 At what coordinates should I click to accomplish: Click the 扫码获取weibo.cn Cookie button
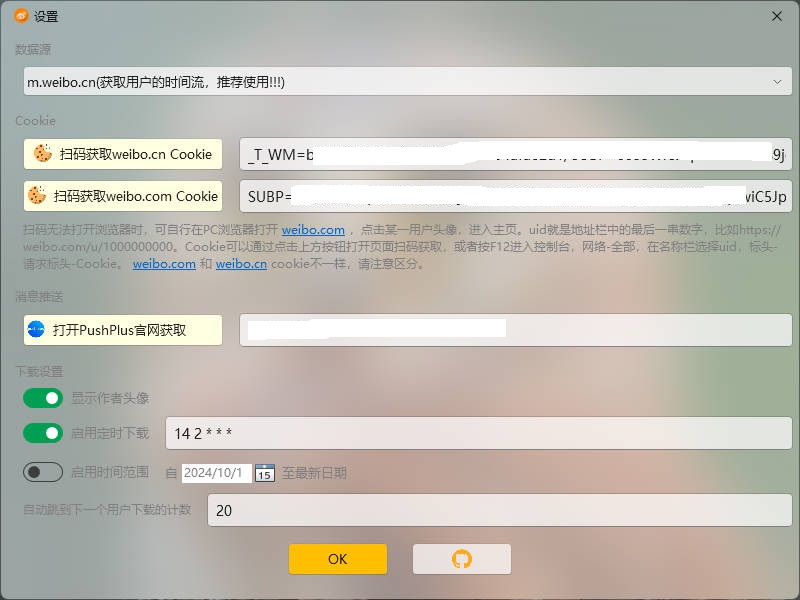[123, 154]
